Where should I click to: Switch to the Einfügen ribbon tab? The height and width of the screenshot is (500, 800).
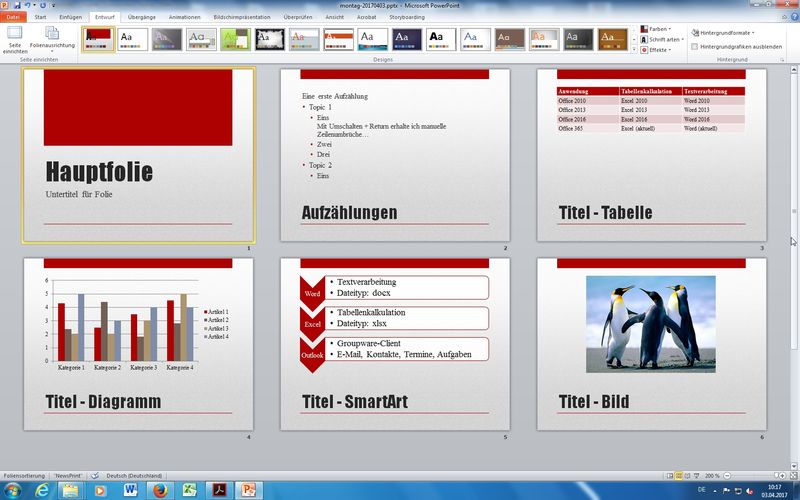coord(70,17)
